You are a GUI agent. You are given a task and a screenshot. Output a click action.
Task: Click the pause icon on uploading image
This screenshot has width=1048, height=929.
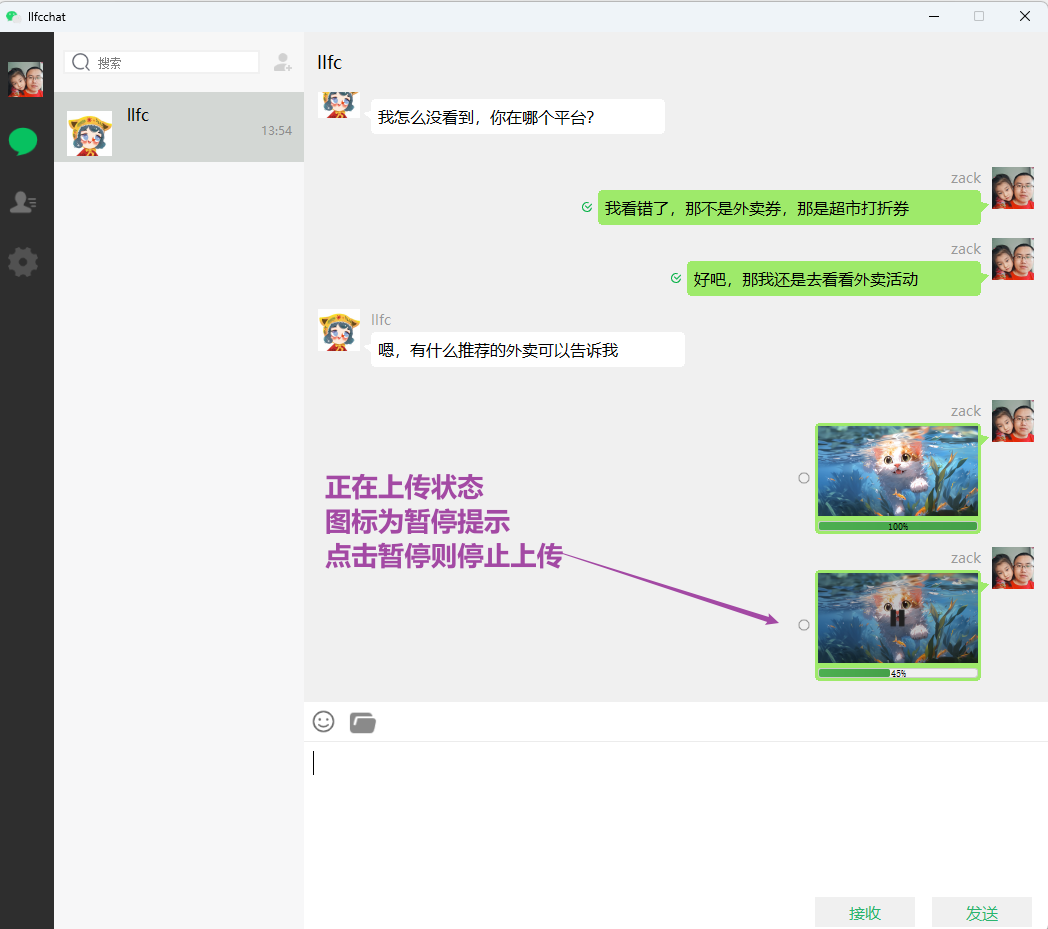point(897,617)
